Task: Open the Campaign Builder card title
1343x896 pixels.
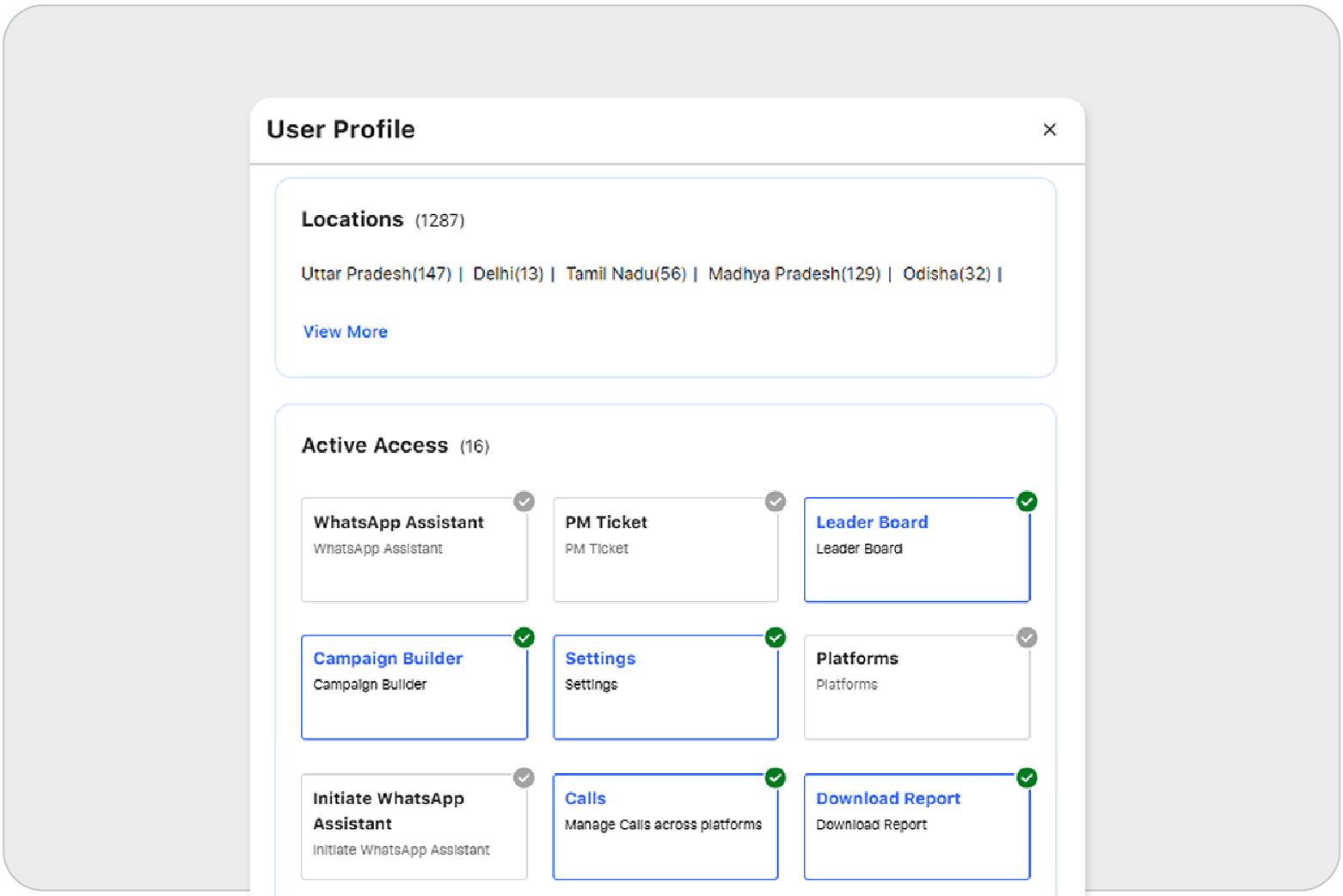Action: click(x=387, y=658)
